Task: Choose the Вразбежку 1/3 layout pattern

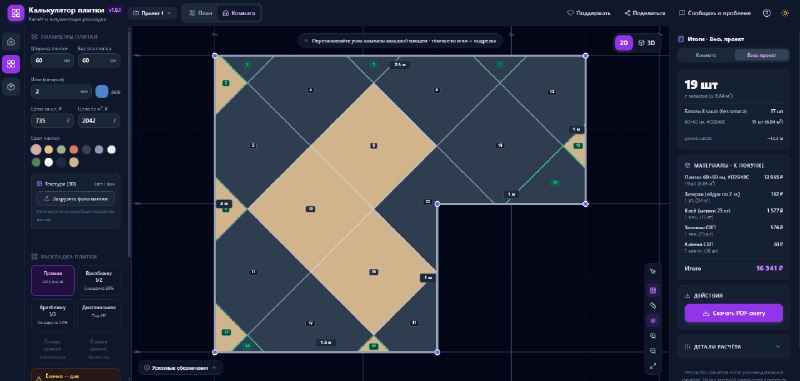Action: coord(53,315)
